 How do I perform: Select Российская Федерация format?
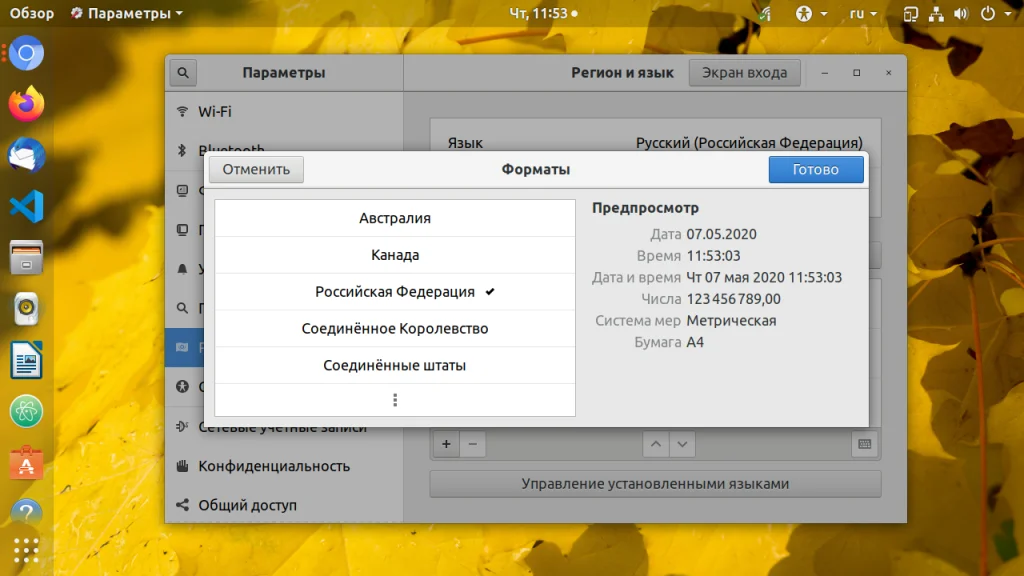394,291
